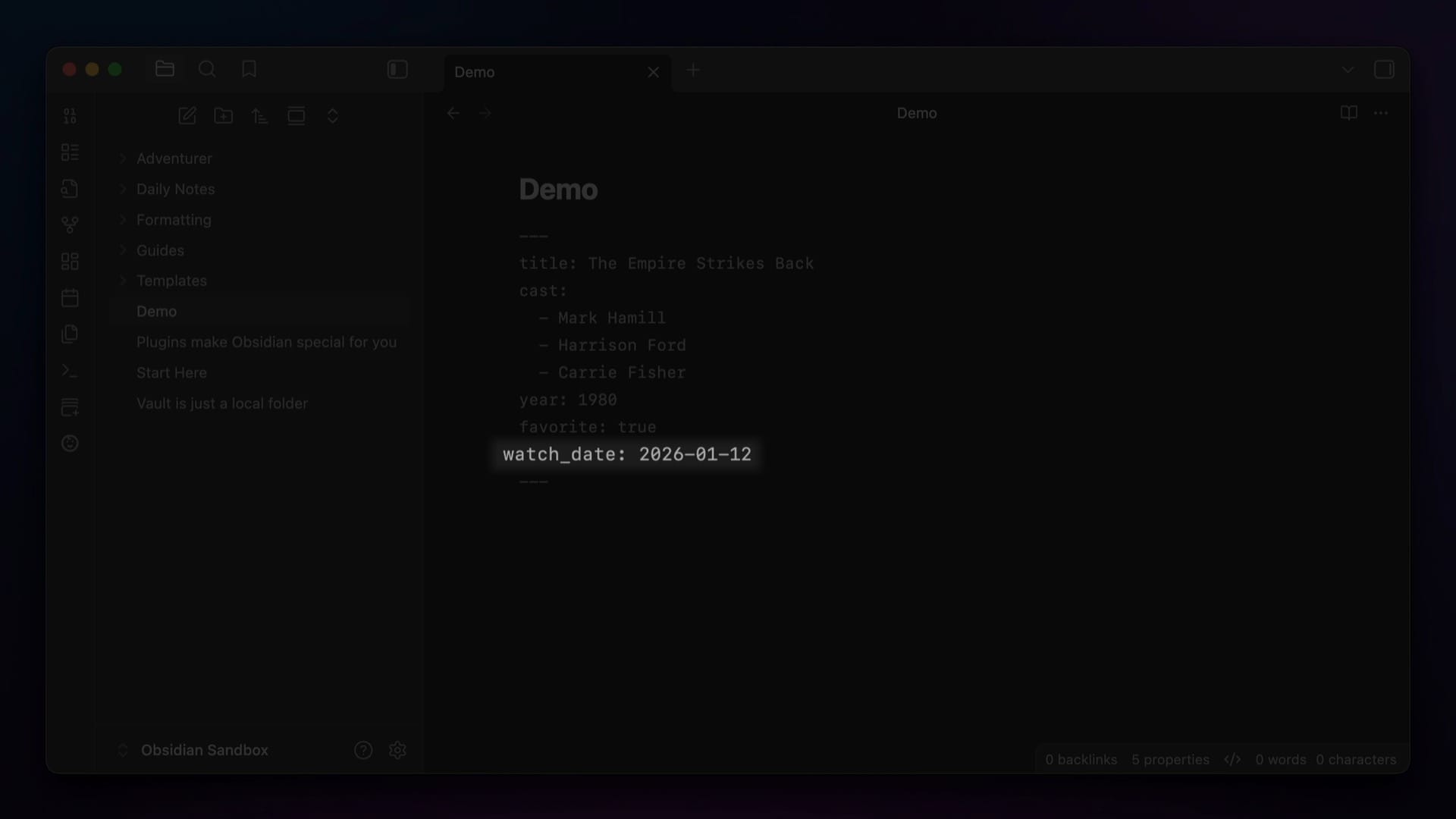Open the vault switcher for Obsidian Sandbox
This screenshot has width=1456, height=819.
(204, 750)
